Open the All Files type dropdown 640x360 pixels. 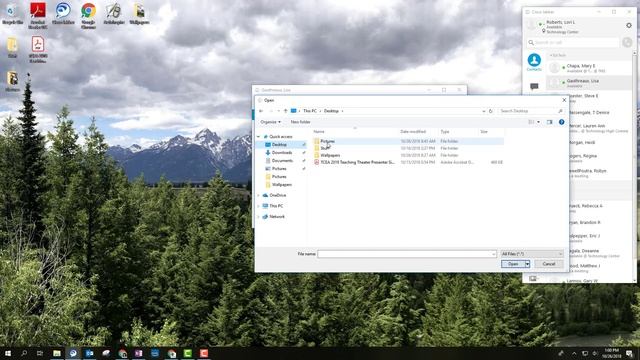coord(532,254)
